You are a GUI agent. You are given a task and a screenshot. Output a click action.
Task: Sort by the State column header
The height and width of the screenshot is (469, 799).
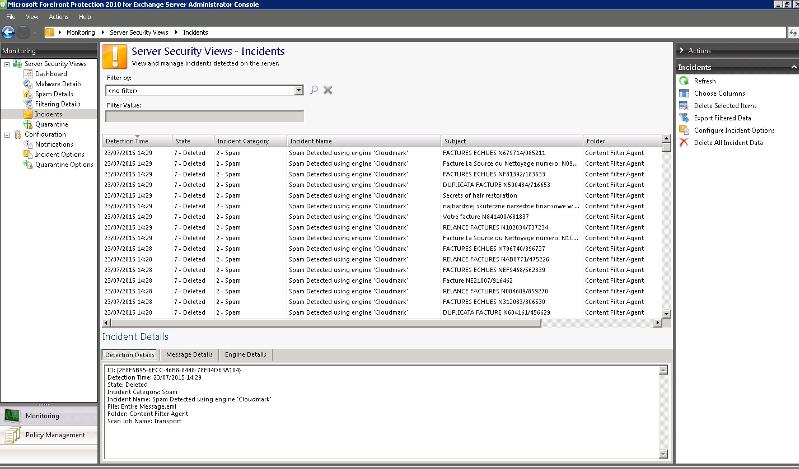(x=193, y=141)
